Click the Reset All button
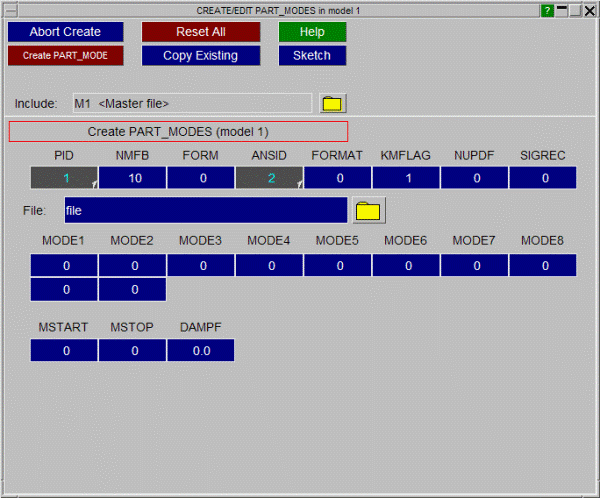 tap(200, 32)
